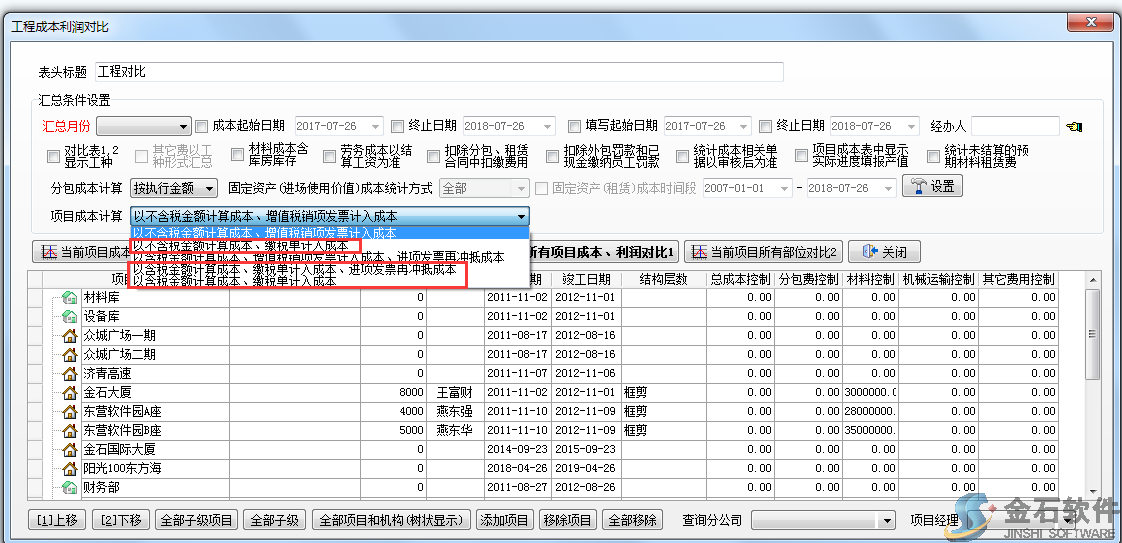
Task: Click 当前项目所有部位对比2 chart button
Action: click(764, 251)
